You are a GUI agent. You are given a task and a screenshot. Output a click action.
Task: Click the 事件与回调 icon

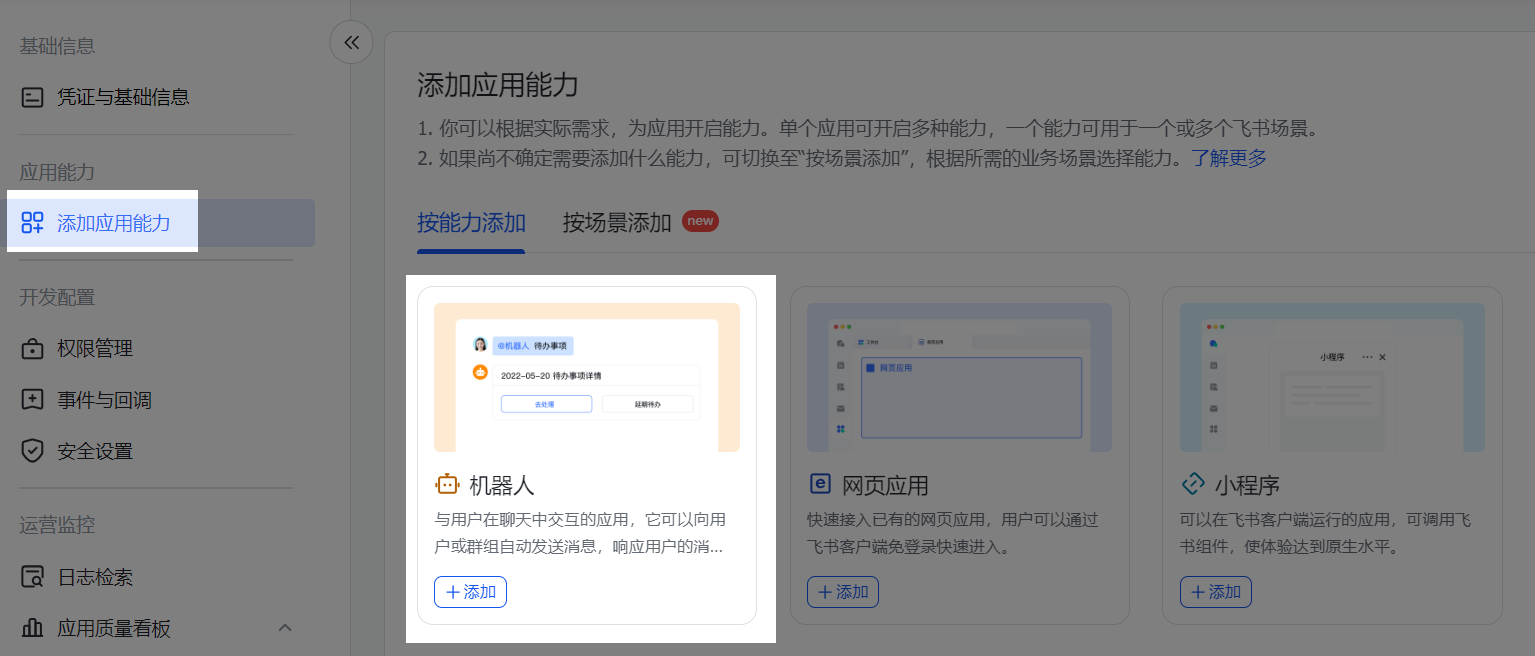[x=33, y=400]
